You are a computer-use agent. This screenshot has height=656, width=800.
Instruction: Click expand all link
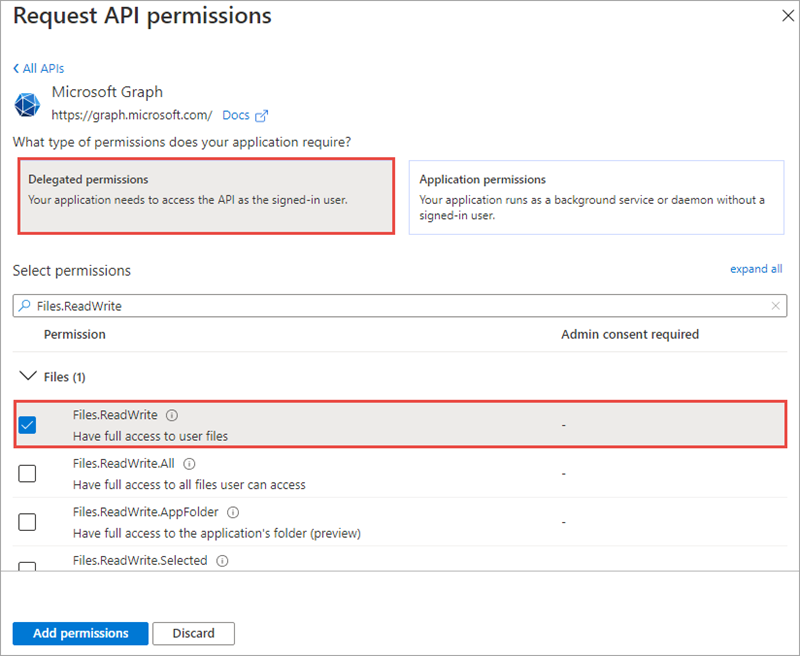(x=756, y=269)
